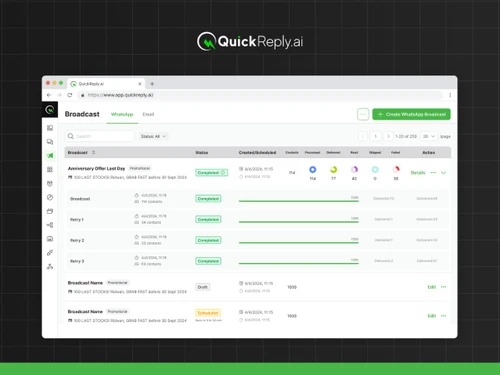Open the chat bubbles sidebar icon
Screen dimensions: 500x375
(x=50, y=142)
